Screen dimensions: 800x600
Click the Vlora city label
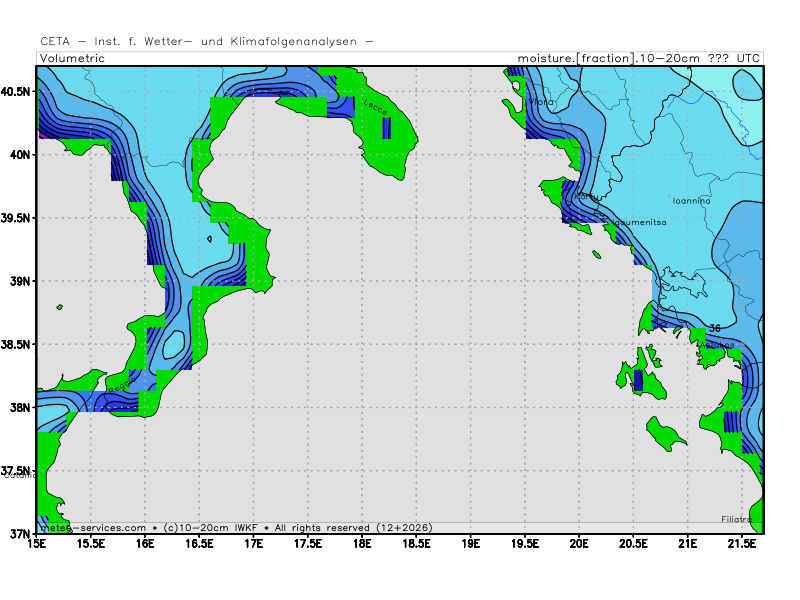click(541, 102)
